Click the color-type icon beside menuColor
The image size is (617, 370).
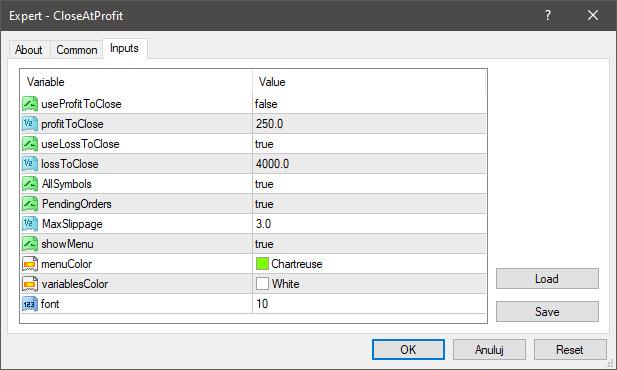30,264
